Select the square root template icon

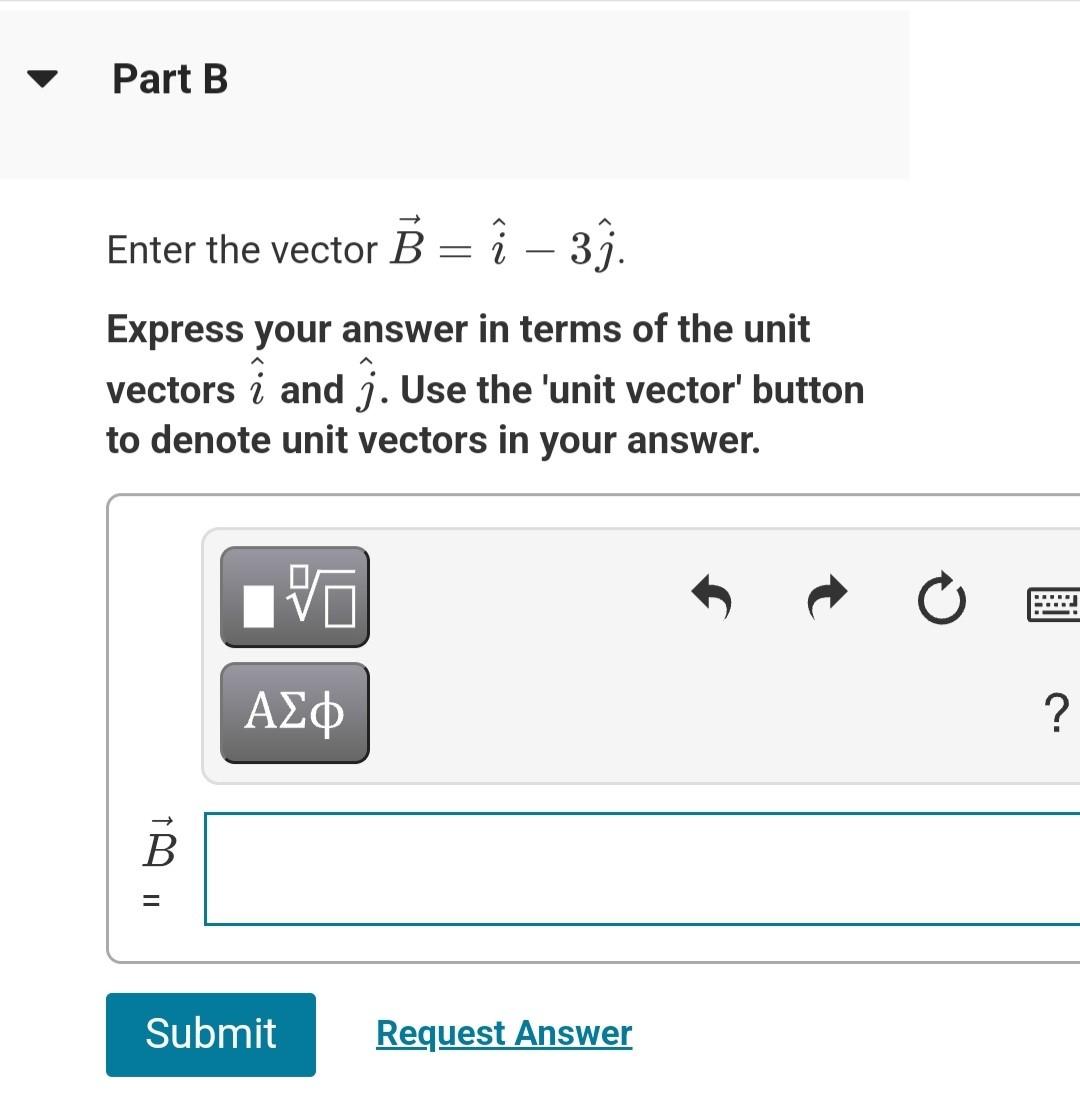[294, 597]
